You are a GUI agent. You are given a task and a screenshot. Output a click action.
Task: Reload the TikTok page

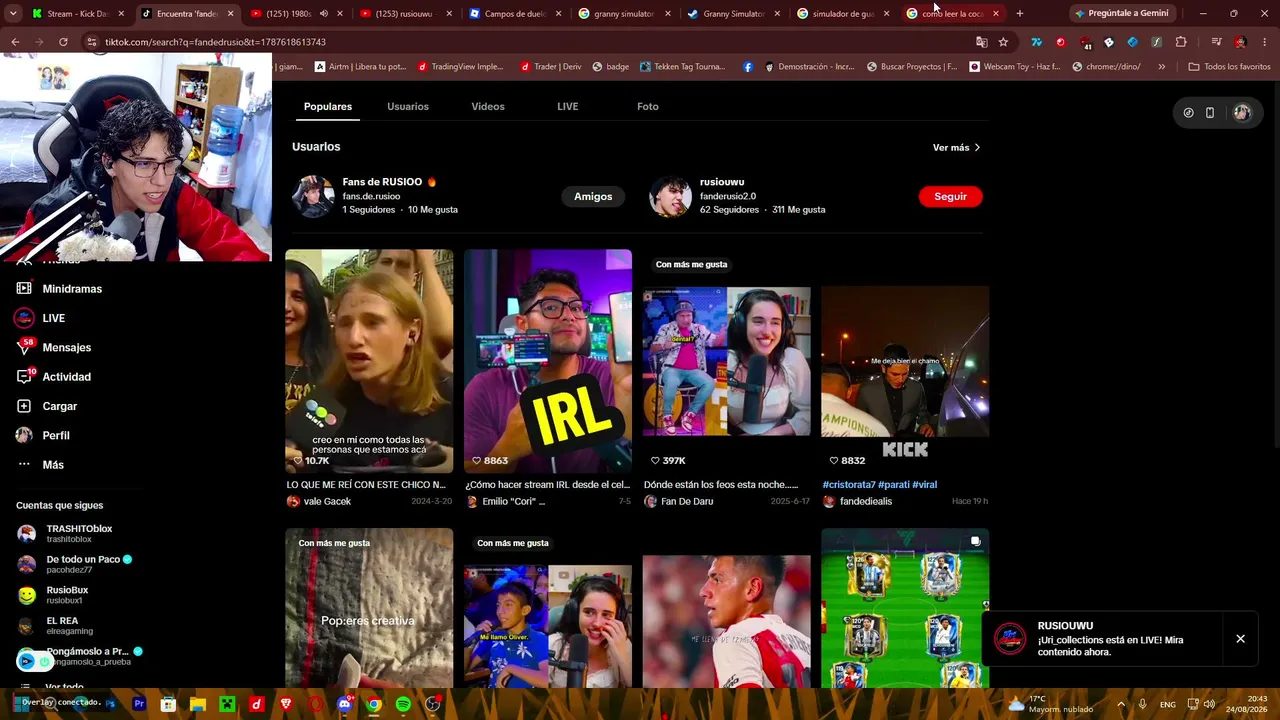63,42
